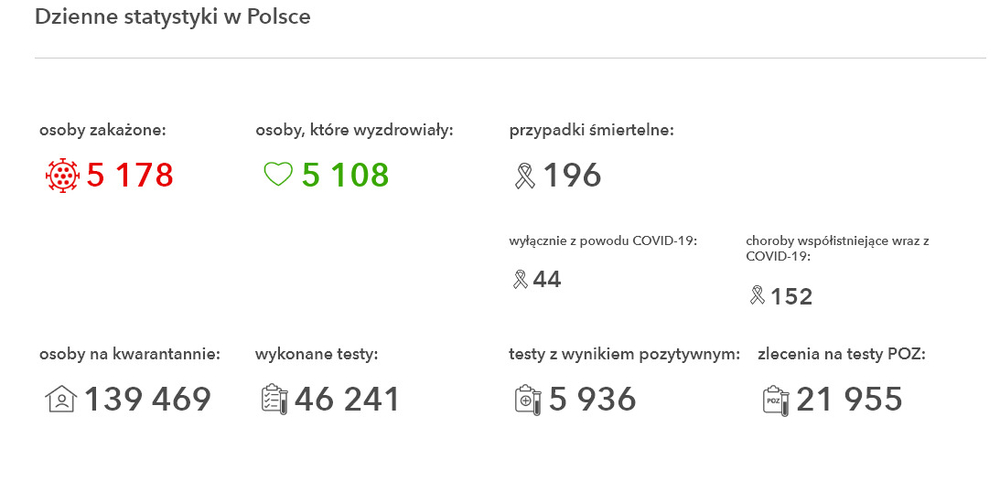Click the POZ test orders icon
1000x502 pixels.
click(775, 399)
